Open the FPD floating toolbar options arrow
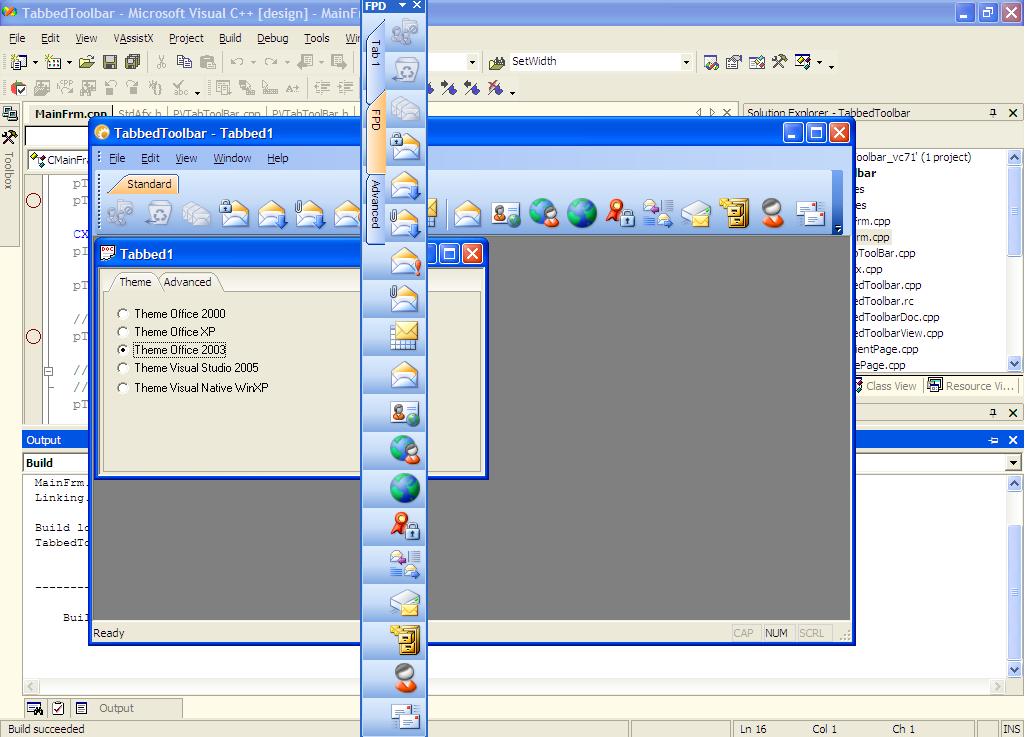 pos(402,6)
